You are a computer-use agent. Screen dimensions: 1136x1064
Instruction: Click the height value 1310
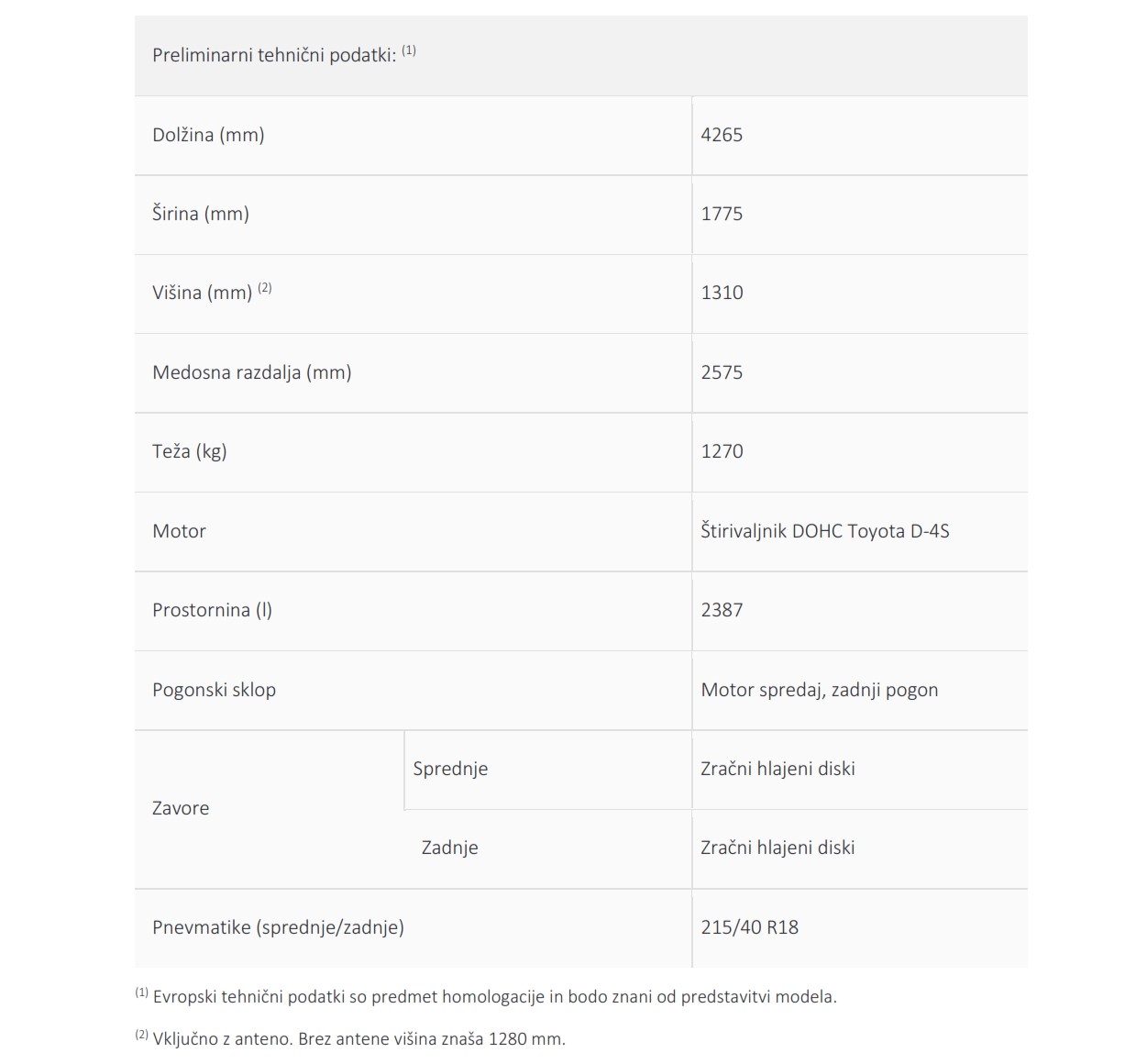click(722, 293)
